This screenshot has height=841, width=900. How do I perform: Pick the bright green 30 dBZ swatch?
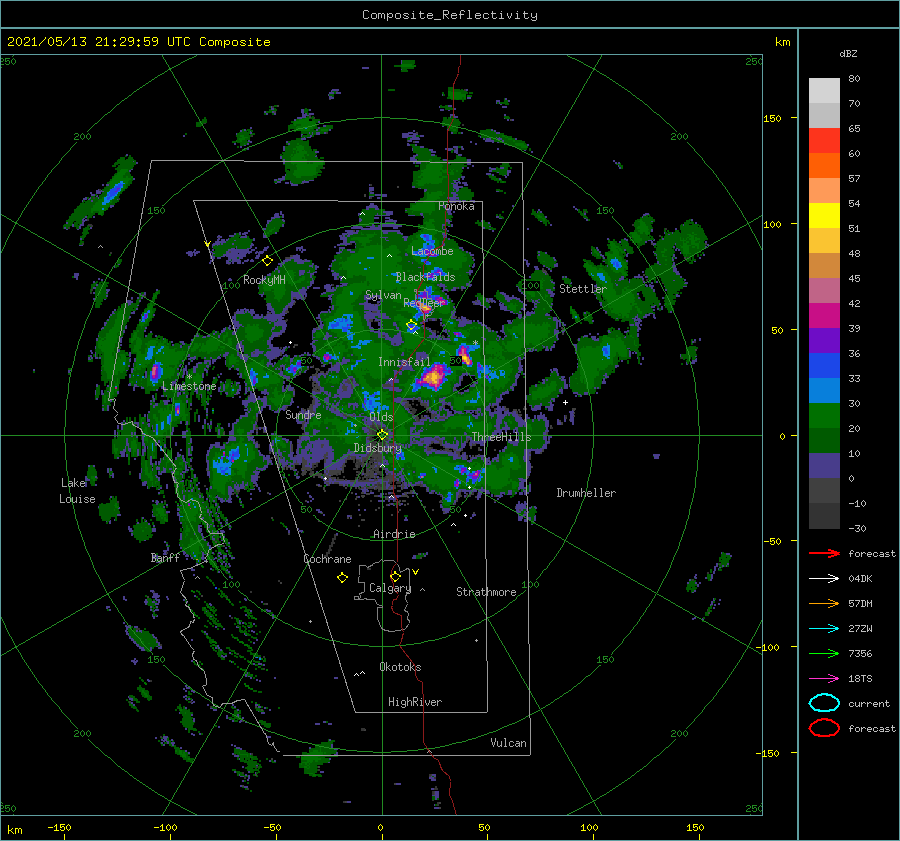tap(824, 416)
